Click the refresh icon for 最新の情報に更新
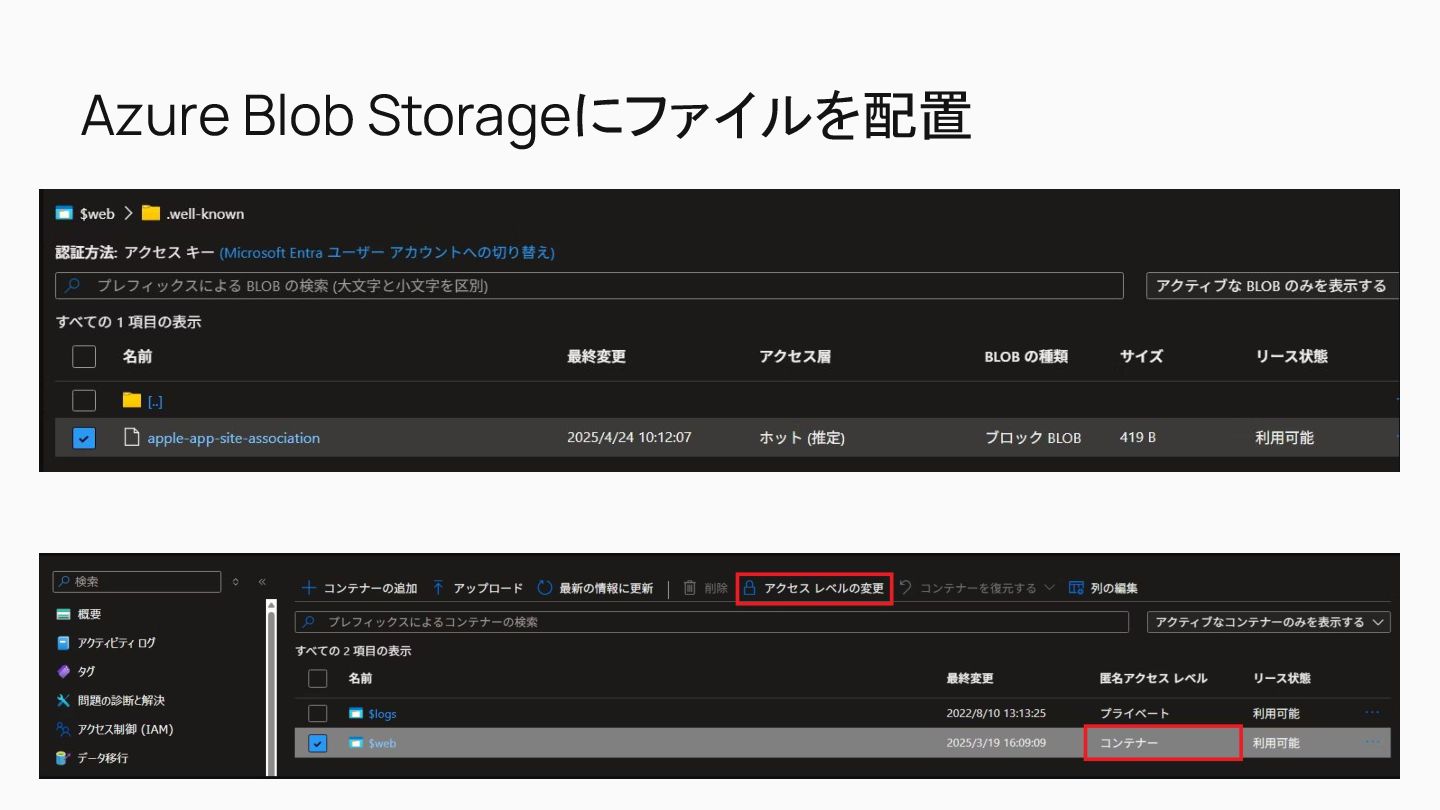Viewport: 1440px width, 810px height. (545, 588)
